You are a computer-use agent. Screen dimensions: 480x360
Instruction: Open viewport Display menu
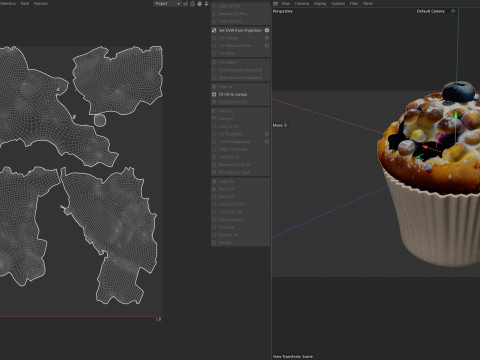click(x=320, y=4)
